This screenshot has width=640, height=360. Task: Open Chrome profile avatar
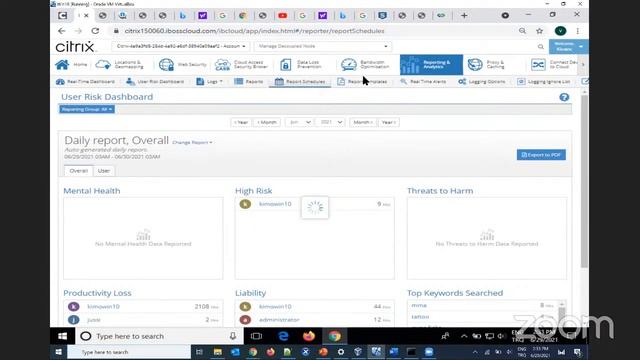coord(560,31)
